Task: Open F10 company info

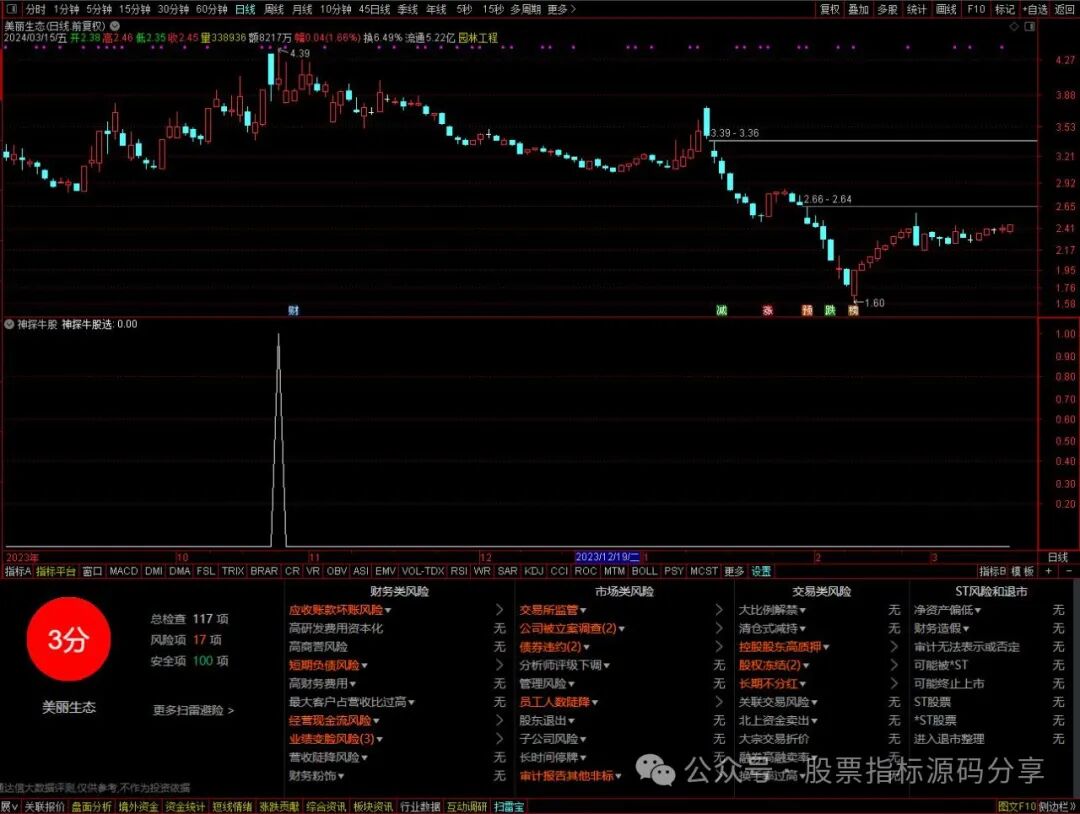Action: point(976,9)
